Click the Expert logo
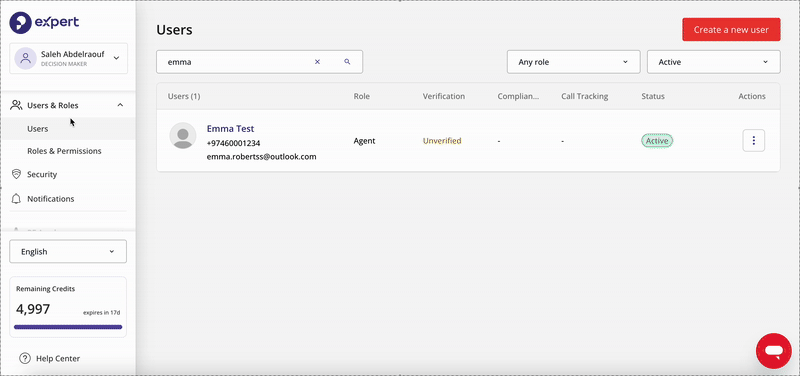This screenshot has width=800, height=376. coord(44,22)
